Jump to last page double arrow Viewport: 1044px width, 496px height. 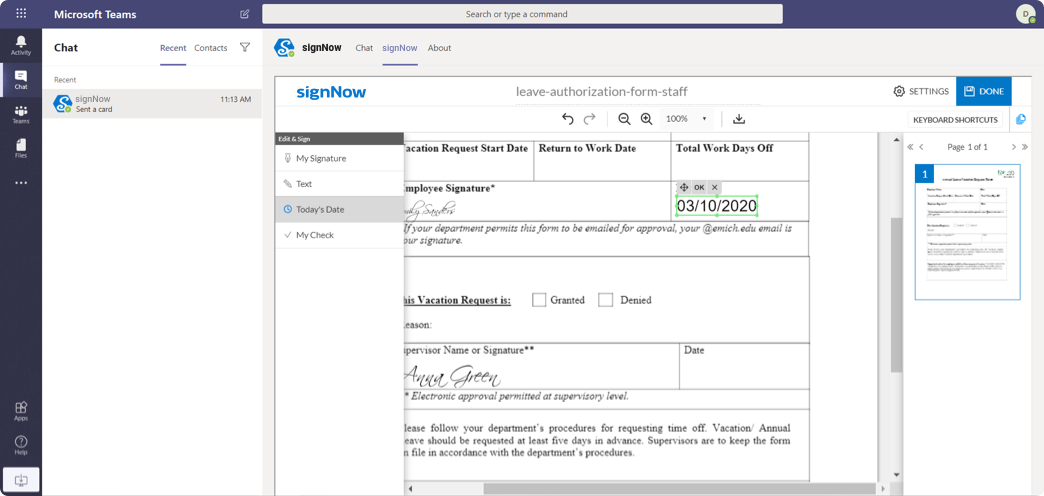[x=1024, y=147]
